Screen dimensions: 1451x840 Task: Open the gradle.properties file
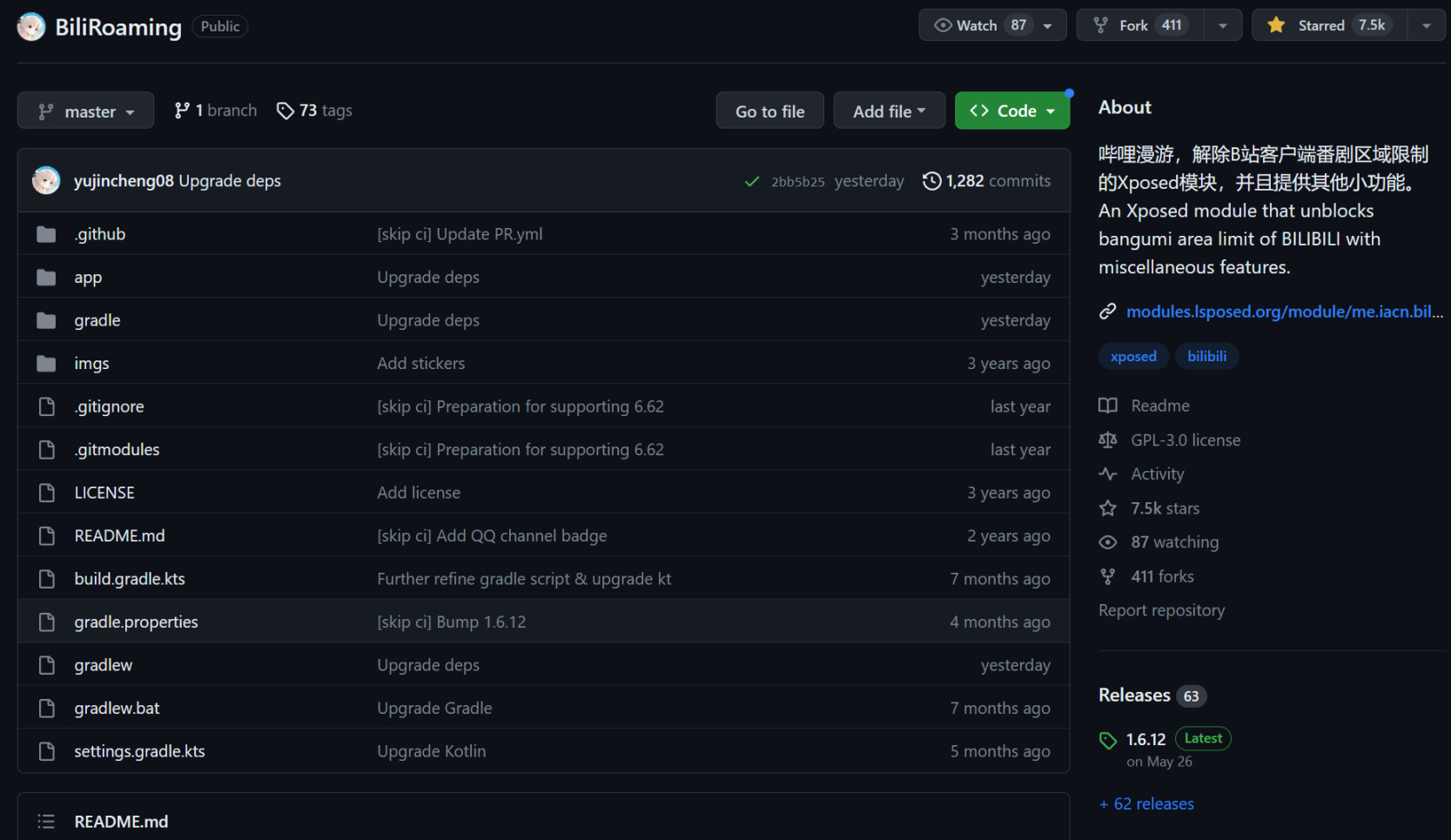(x=136, y=622)
